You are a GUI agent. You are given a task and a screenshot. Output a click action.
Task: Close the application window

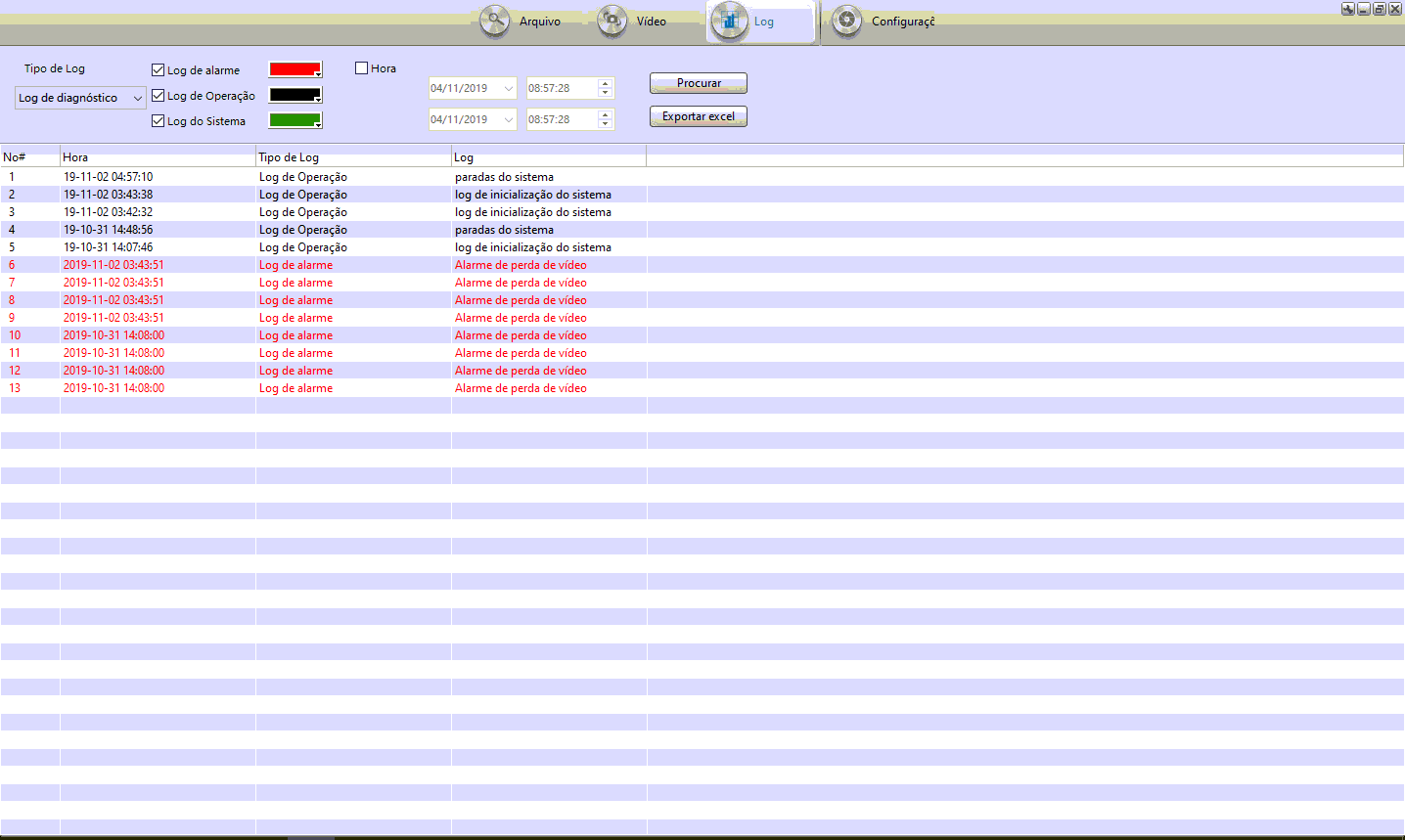1395,9
